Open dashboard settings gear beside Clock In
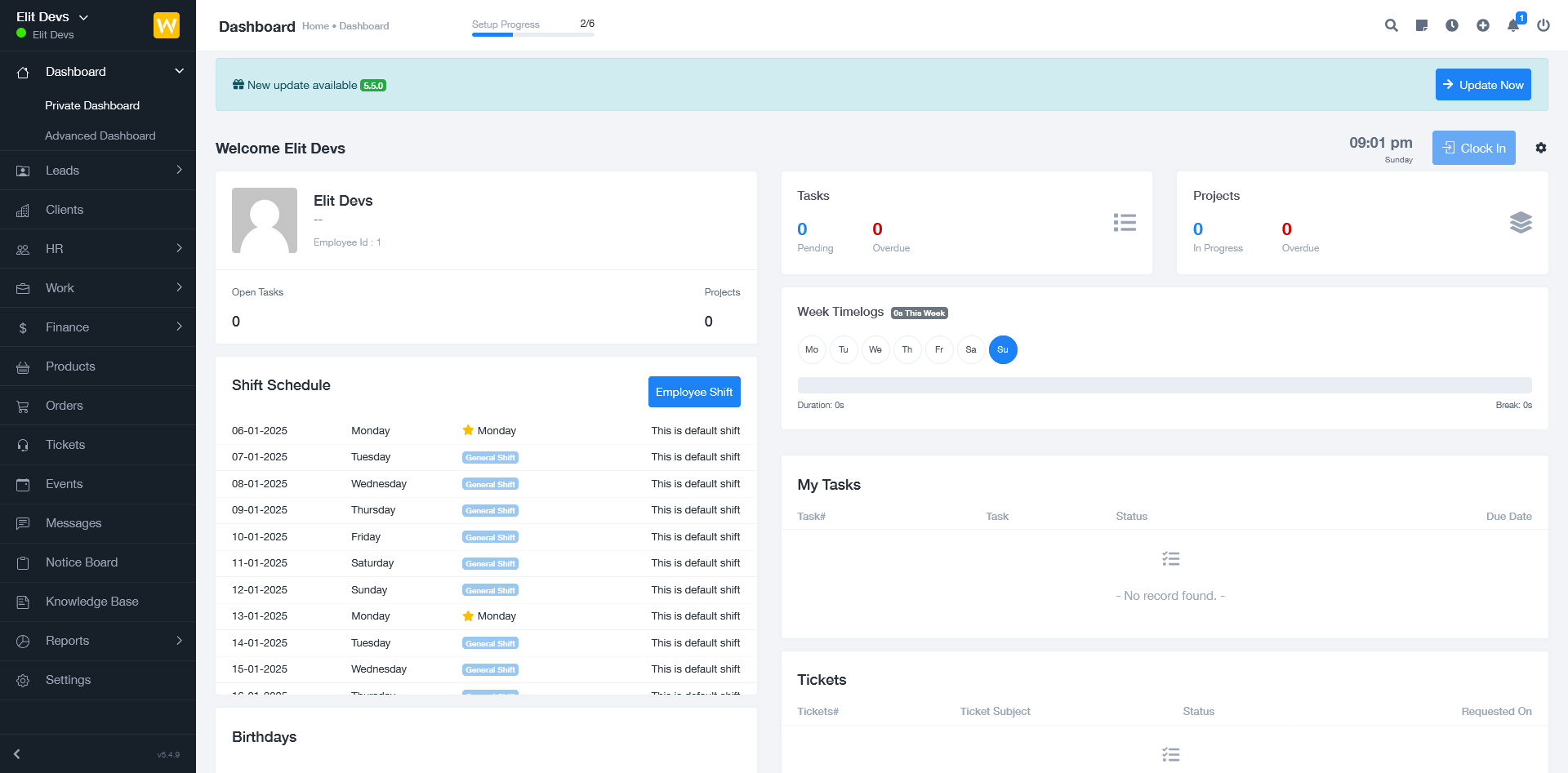Viewport: 1568px width, 773px height. coord(1541,148)
